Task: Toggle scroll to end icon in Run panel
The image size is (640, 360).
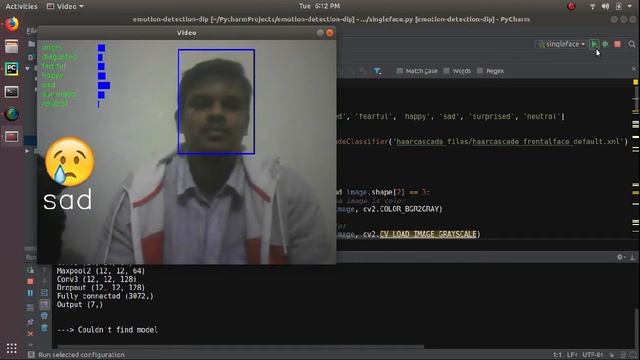Action: coord(44,304)
